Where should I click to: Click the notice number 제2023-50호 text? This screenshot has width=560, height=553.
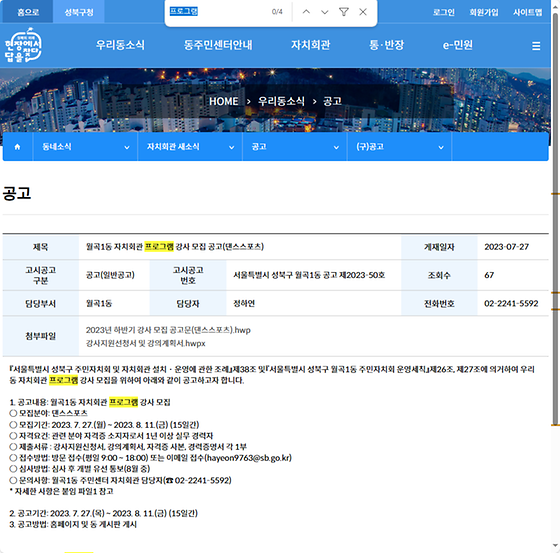click(x=361, y=275)
